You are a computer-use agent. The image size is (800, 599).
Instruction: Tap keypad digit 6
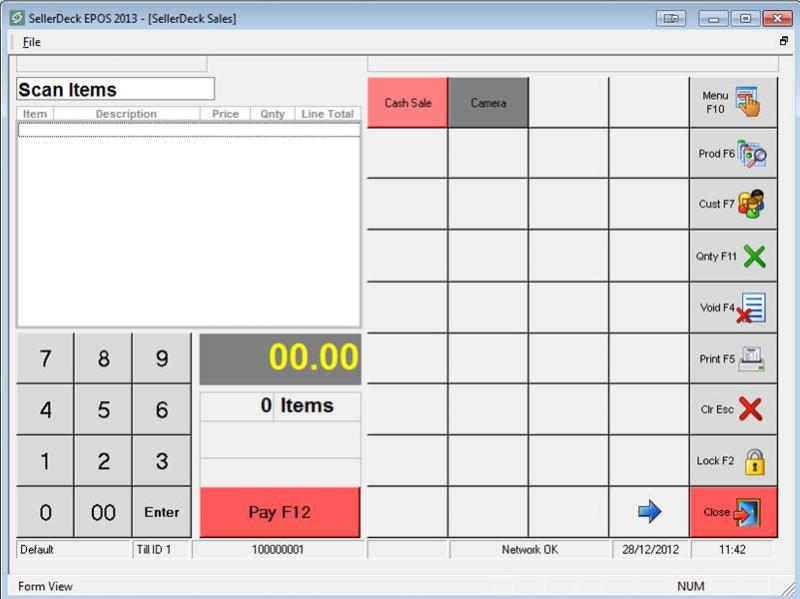(x=162, y=410)
